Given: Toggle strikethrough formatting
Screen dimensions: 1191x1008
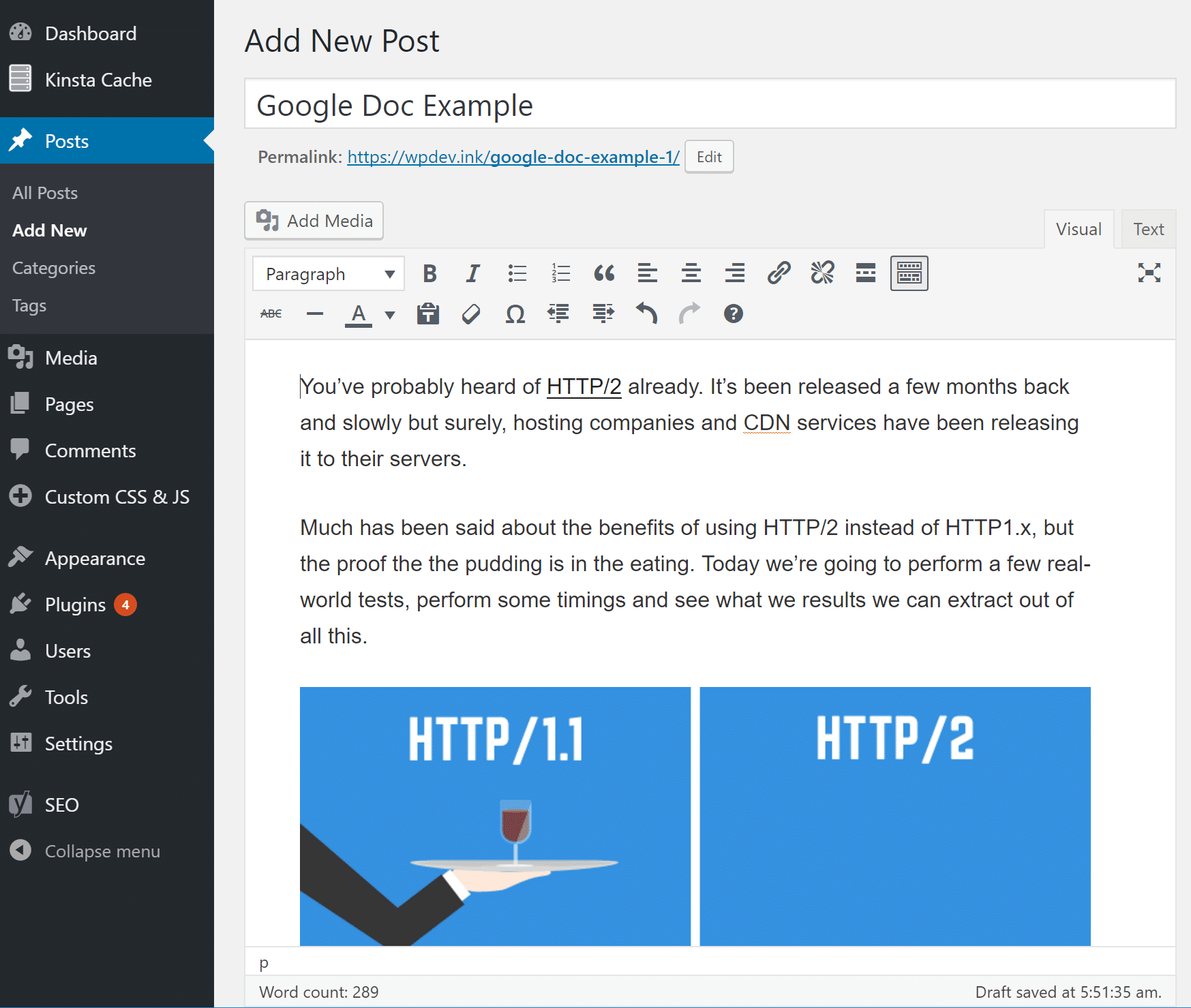Looking at the screenshot, I should [270, 314].
